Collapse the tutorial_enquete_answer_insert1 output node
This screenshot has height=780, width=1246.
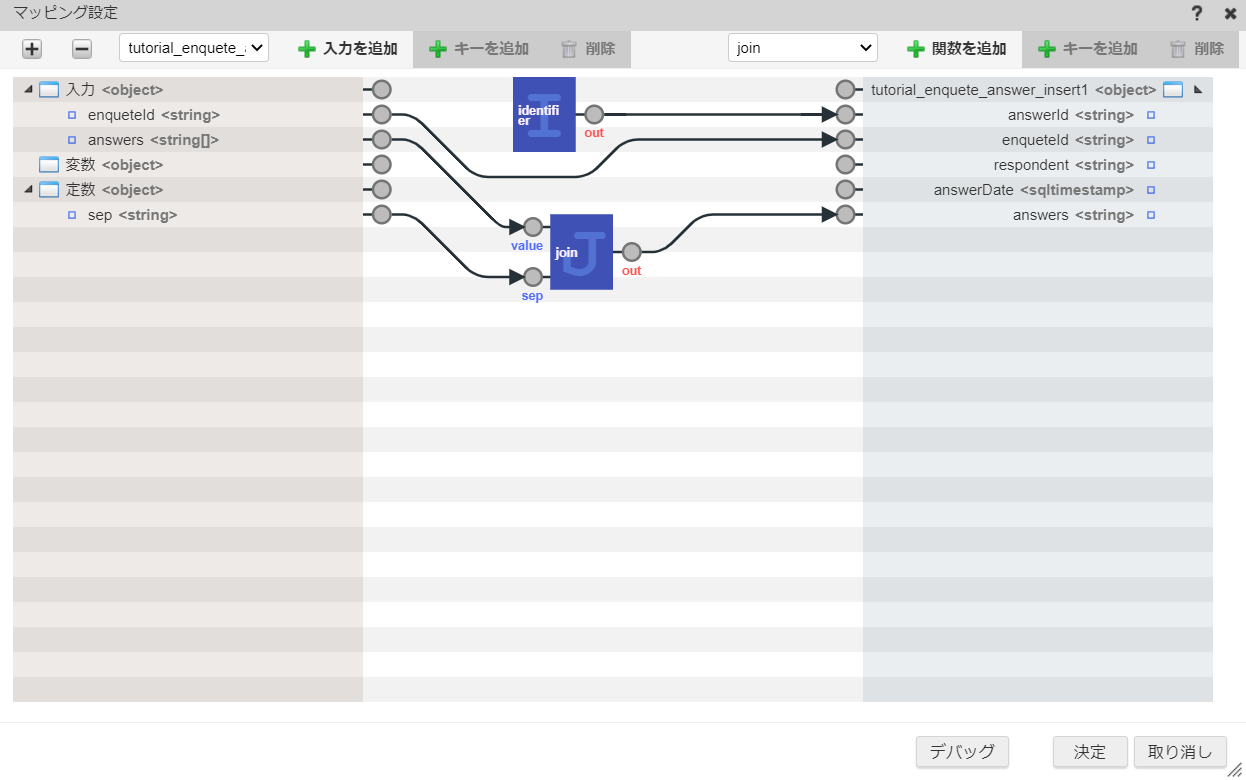1197,89
